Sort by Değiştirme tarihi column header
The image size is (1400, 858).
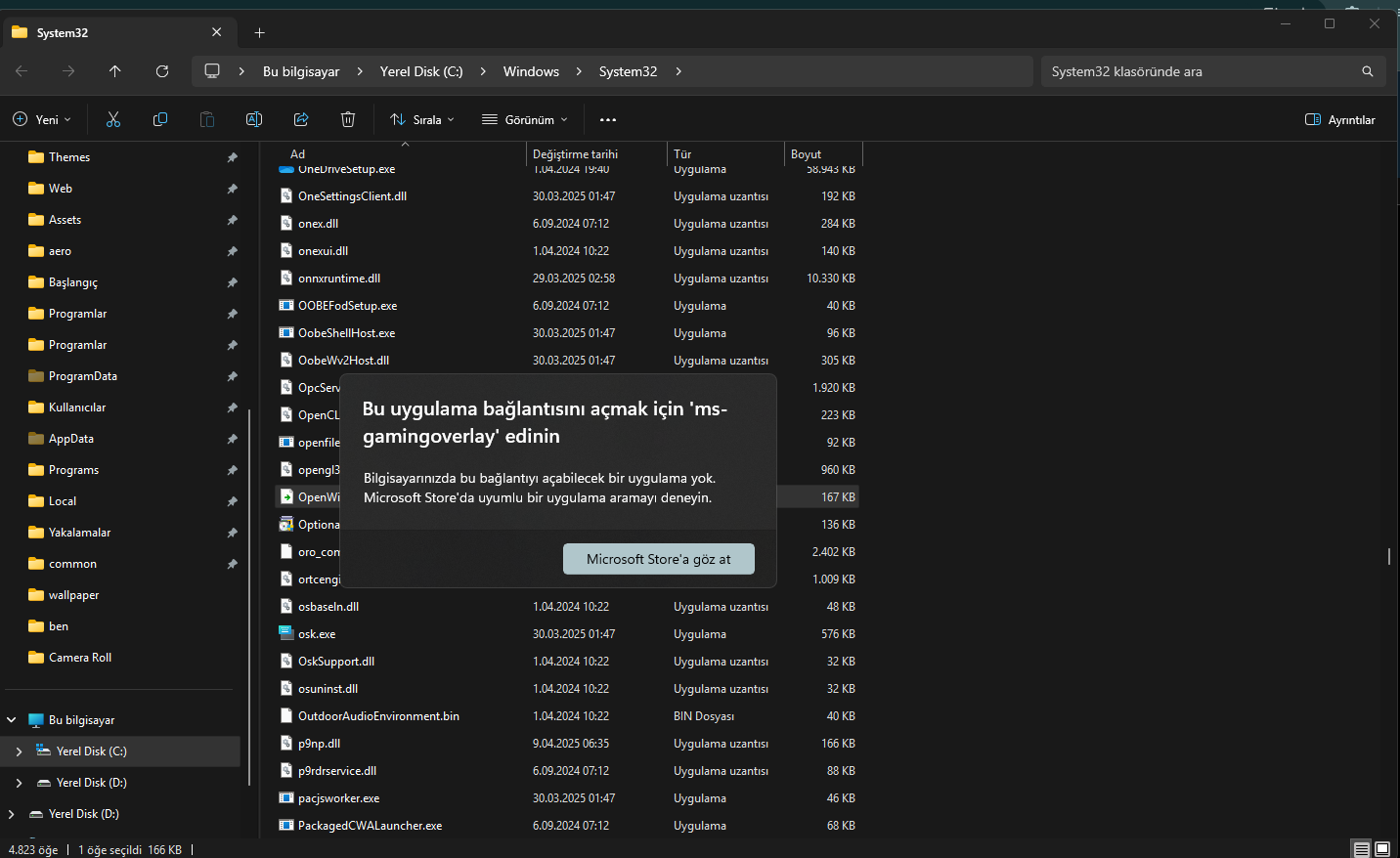(575, 154)
